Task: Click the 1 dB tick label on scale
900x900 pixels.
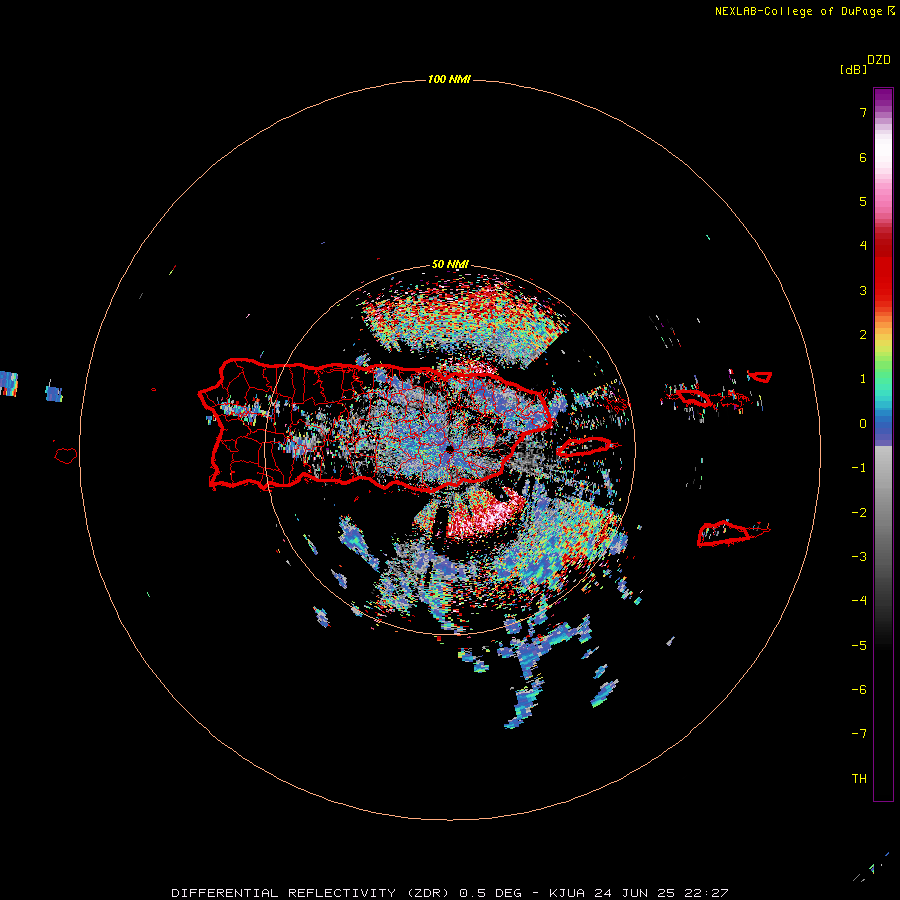Action: pos(863,379)
